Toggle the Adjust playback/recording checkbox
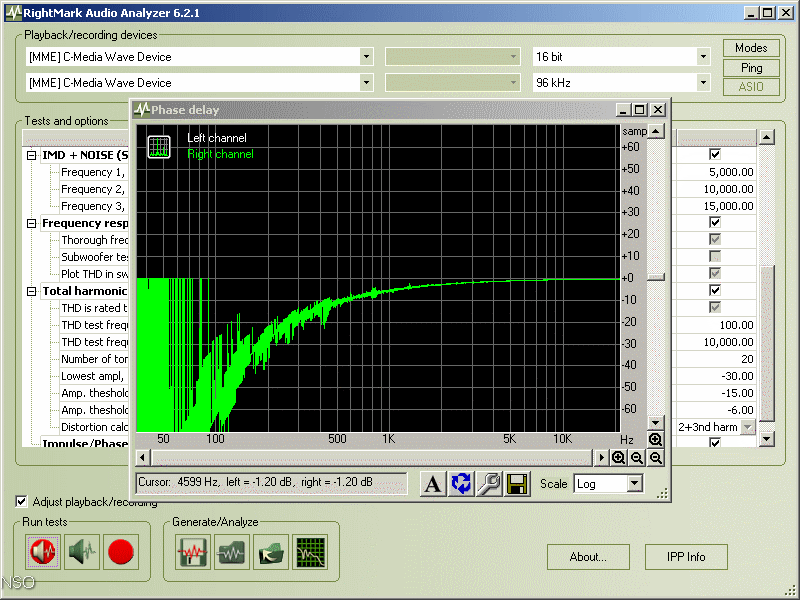Screen dimensions: 800x600 [21, 502]
